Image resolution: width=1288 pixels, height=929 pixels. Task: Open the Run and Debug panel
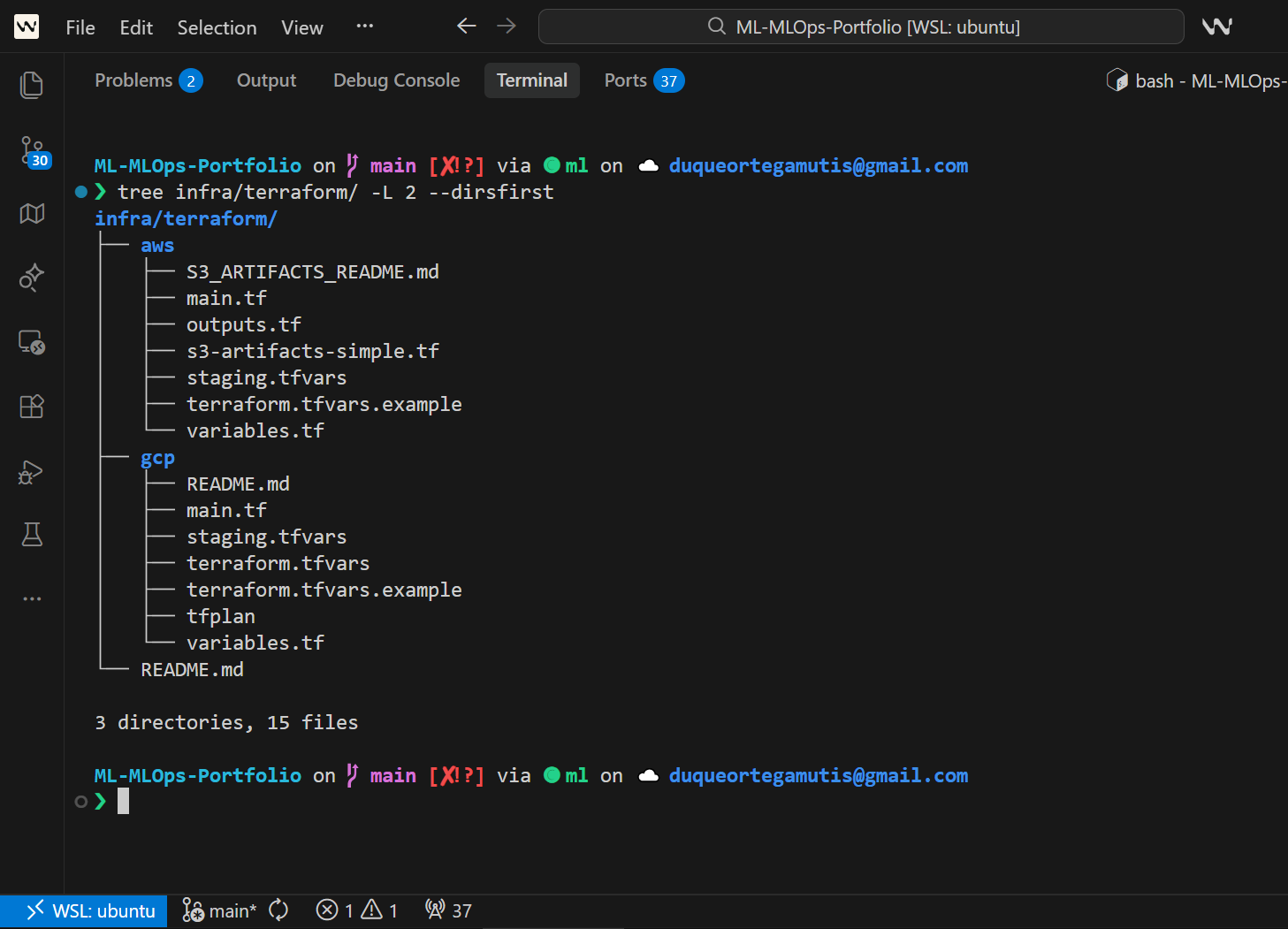31,472
